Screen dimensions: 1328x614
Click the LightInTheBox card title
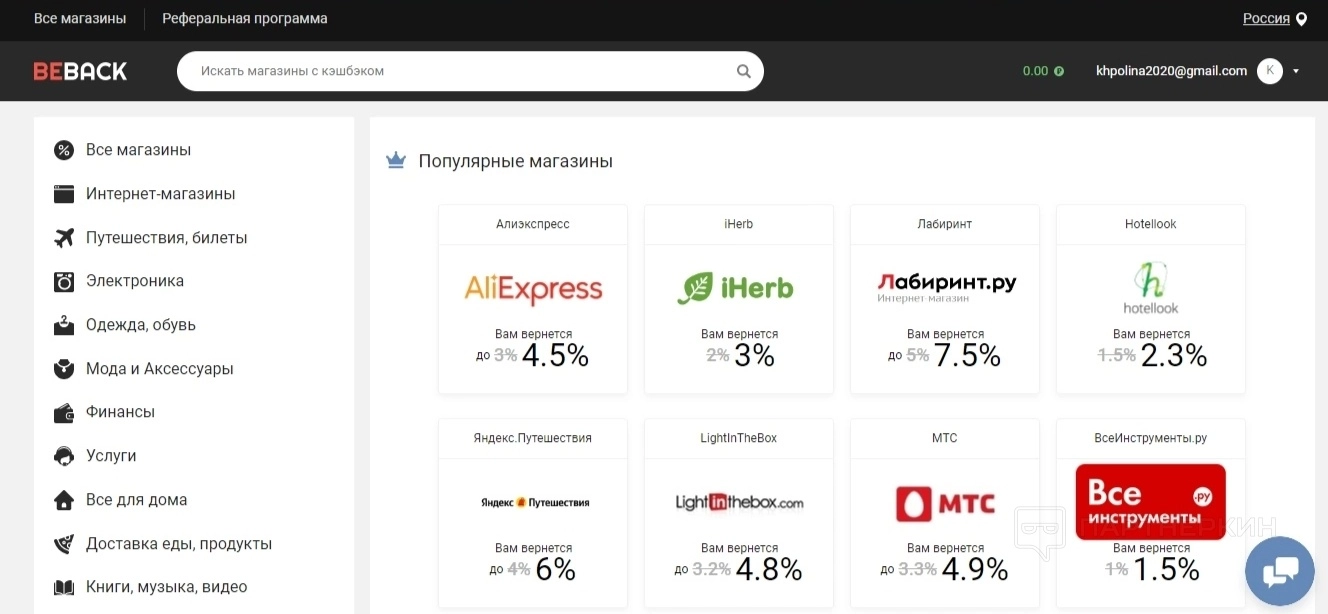(x=739, y=438)
